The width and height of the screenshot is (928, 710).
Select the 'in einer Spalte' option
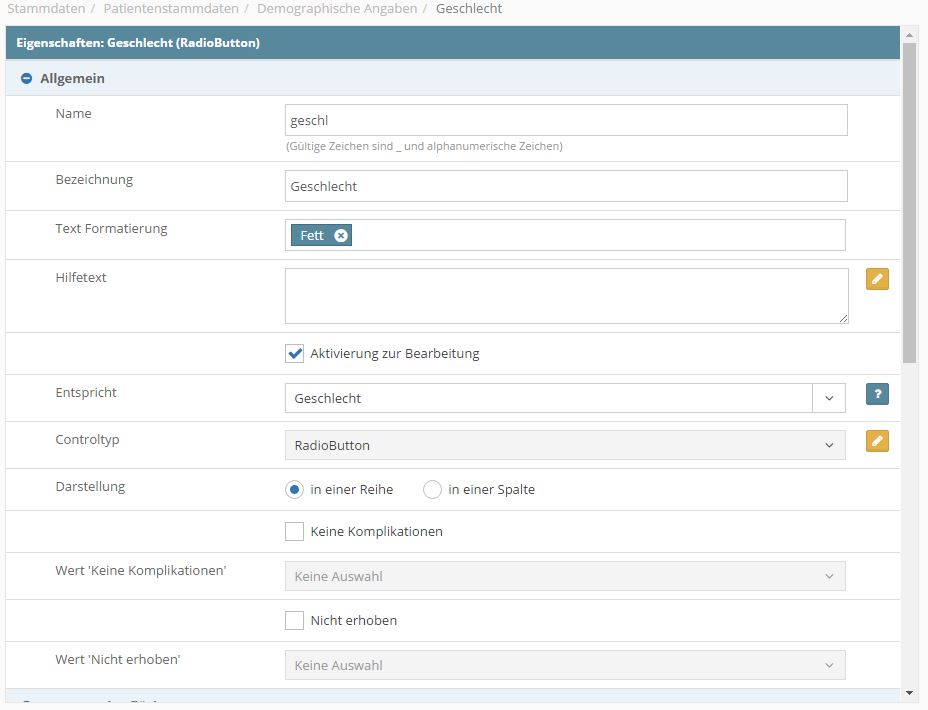[x=432, y=490]
